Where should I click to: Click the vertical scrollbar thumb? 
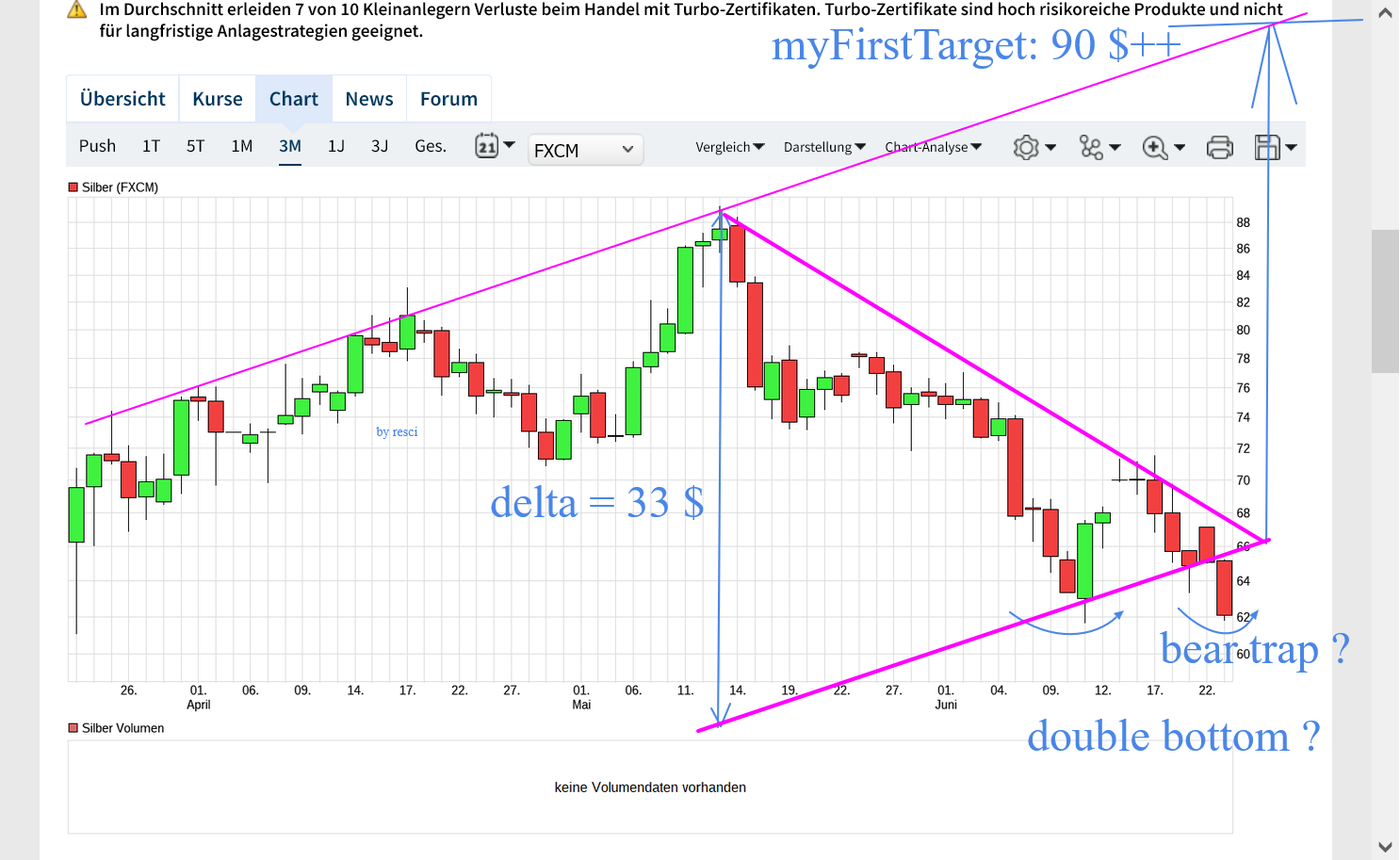[1385, 301]
